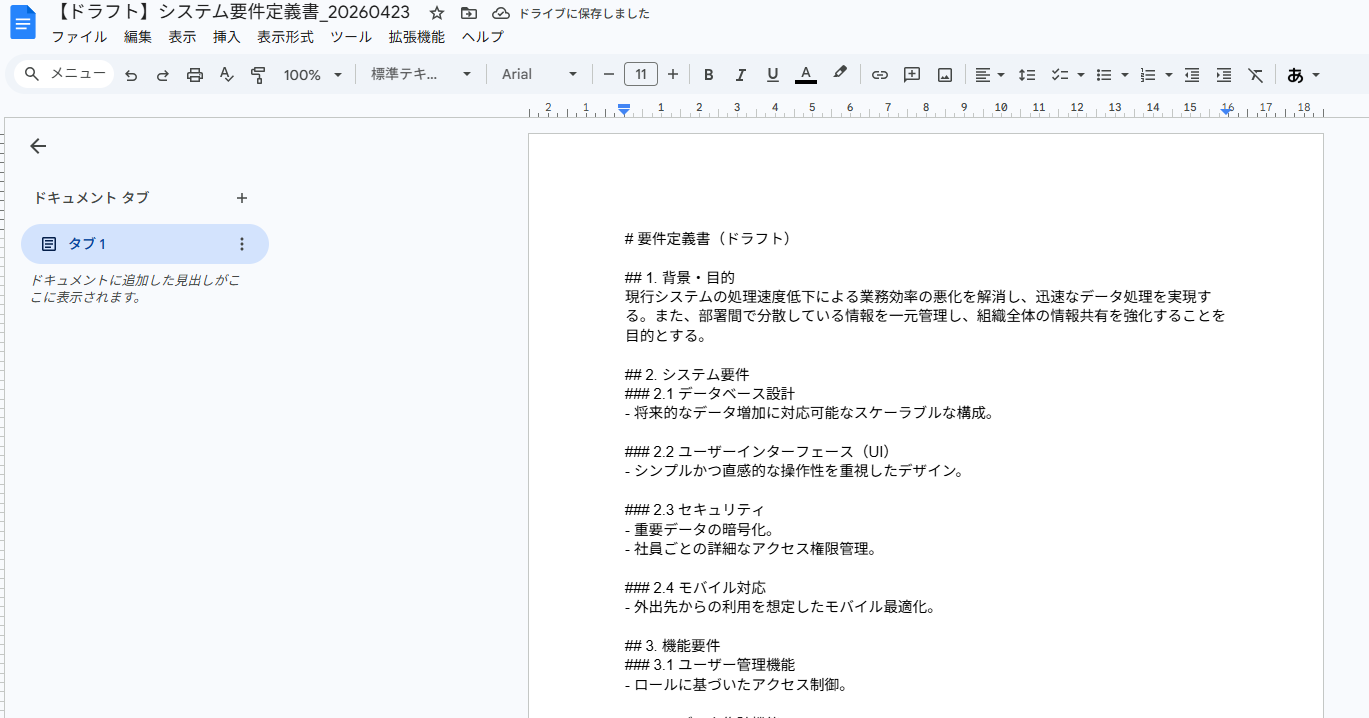Click the left indent marker on ruler
Viewport: 1369px width, 718px height.
[624, 109]
